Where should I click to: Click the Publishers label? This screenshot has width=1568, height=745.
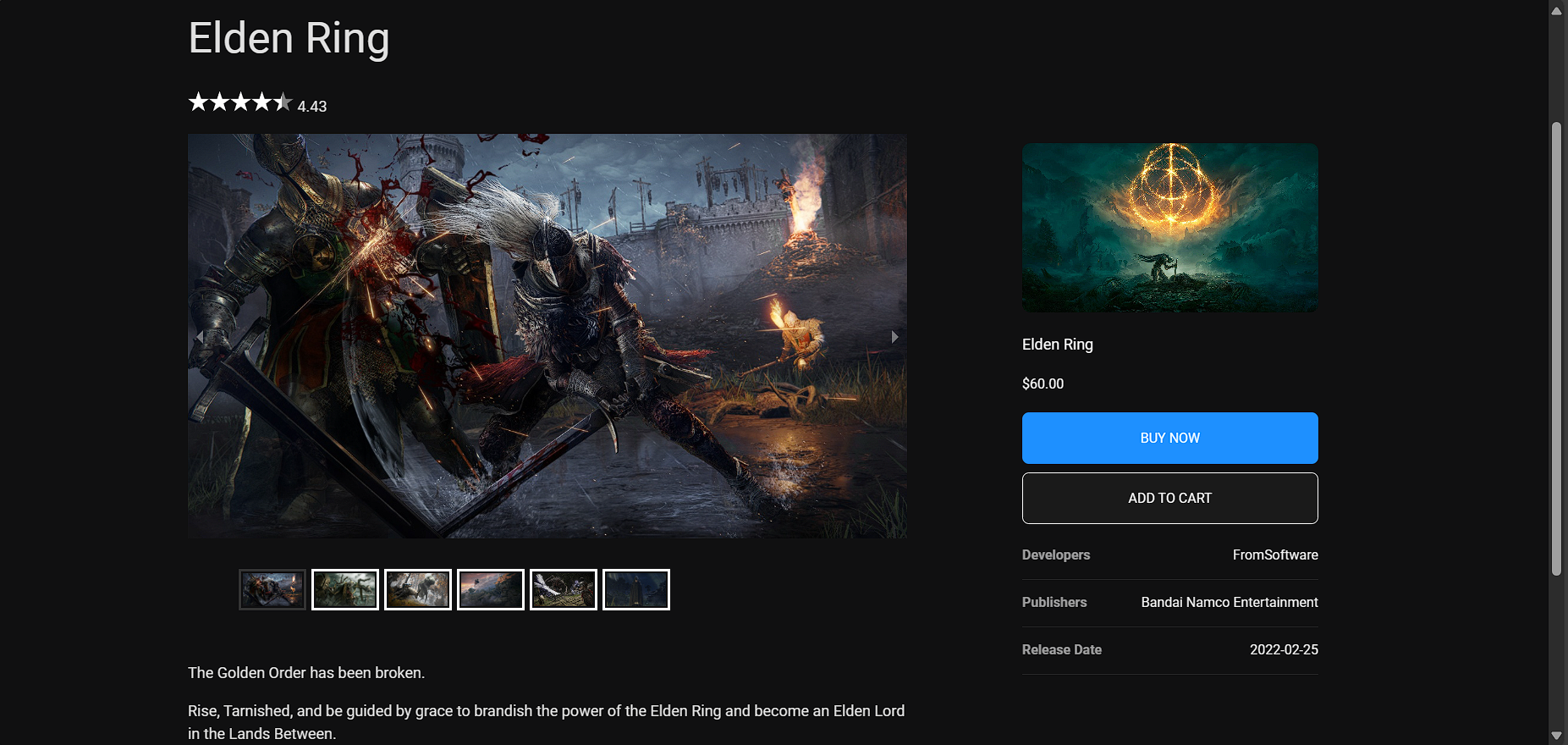(1054, 602)
